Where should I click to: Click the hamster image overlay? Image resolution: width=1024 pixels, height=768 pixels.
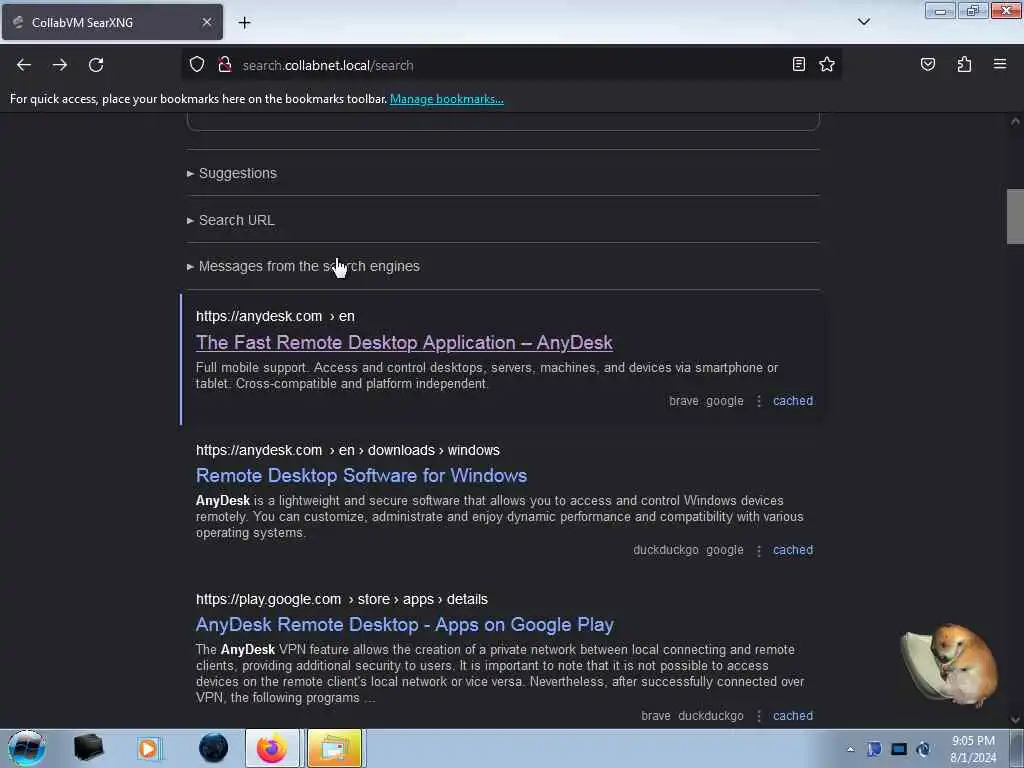click(950, 665)
